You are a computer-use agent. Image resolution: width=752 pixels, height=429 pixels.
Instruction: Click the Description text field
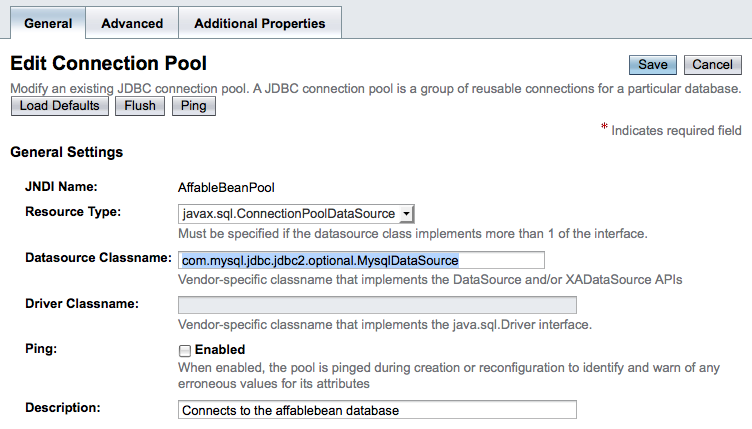(x=376, y=410)
